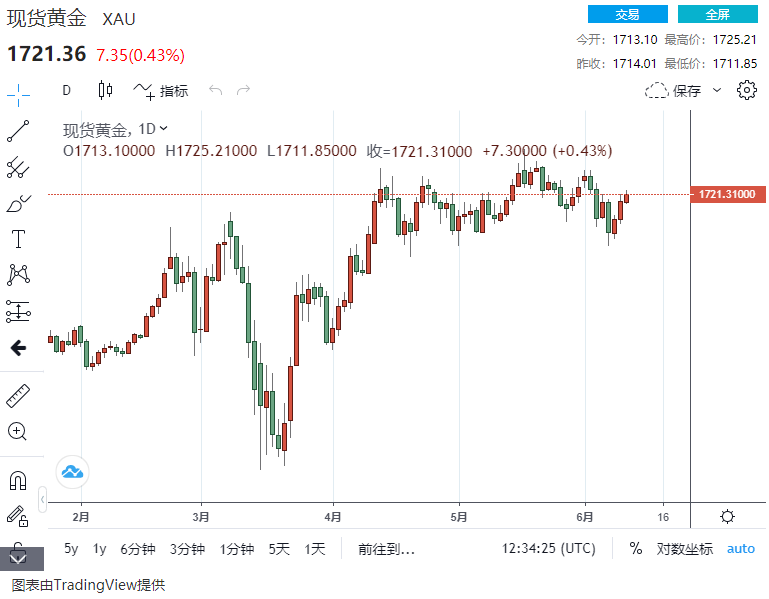Viewport: 769px width, 599px height.
Task: Open candlestick chart style selector
Action: point(106,90)
